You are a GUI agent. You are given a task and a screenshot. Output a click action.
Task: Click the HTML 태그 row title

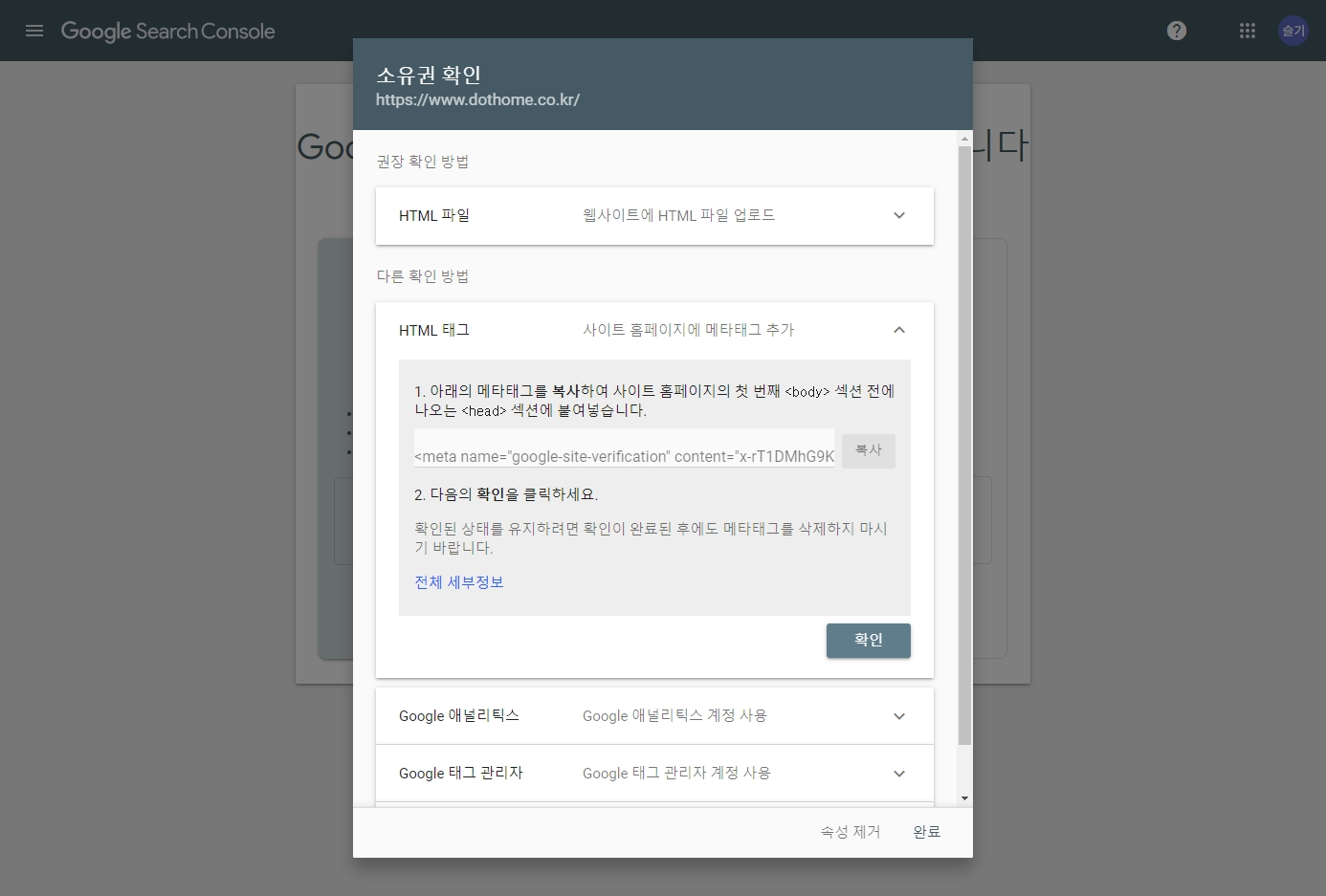(x=434, y=330)
